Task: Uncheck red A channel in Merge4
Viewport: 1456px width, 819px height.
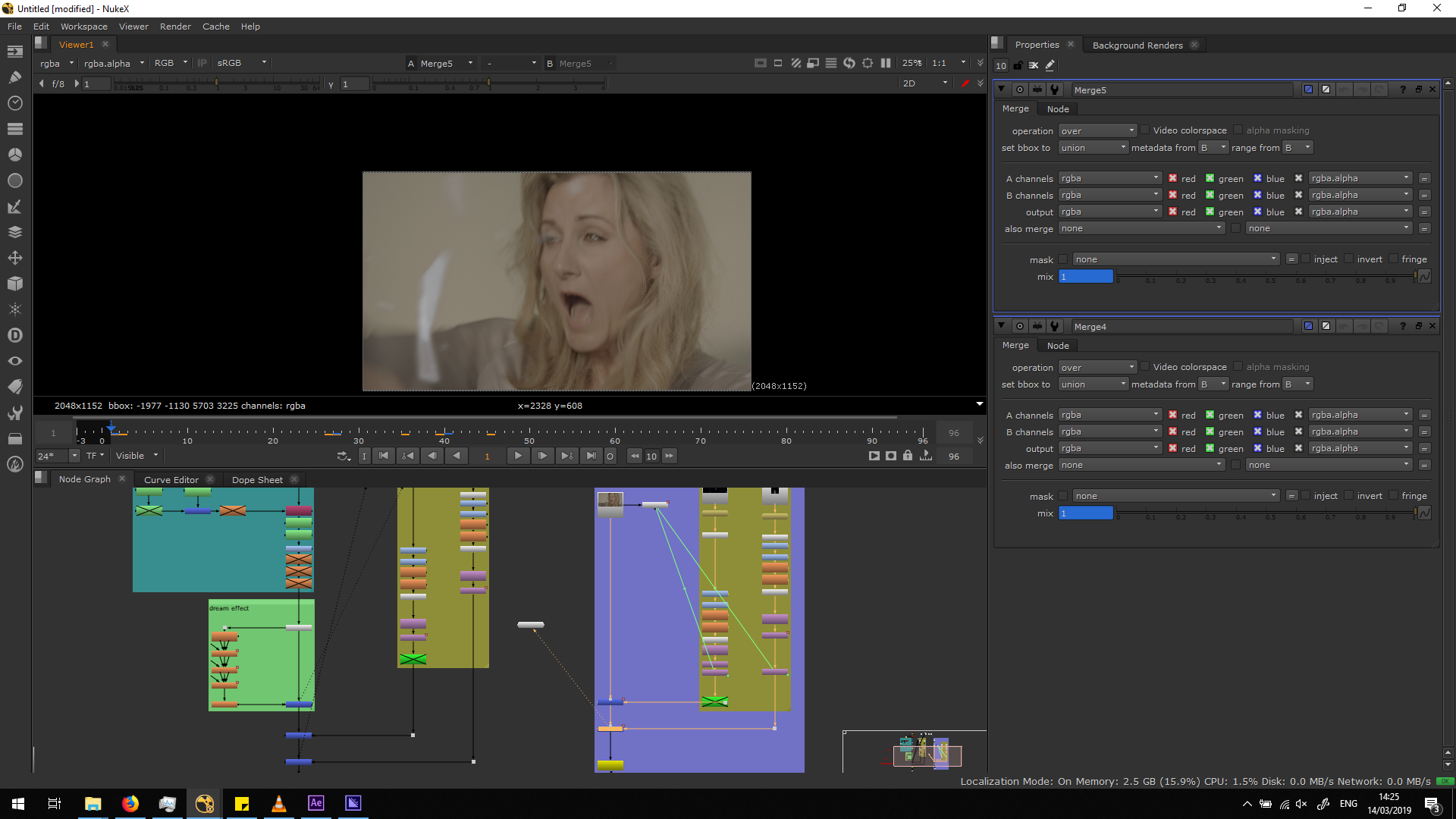Action: (x=1172, y=415)
